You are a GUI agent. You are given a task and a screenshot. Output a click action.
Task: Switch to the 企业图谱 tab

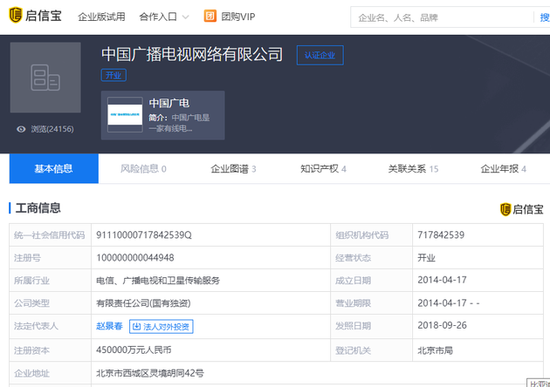[233, 169]
